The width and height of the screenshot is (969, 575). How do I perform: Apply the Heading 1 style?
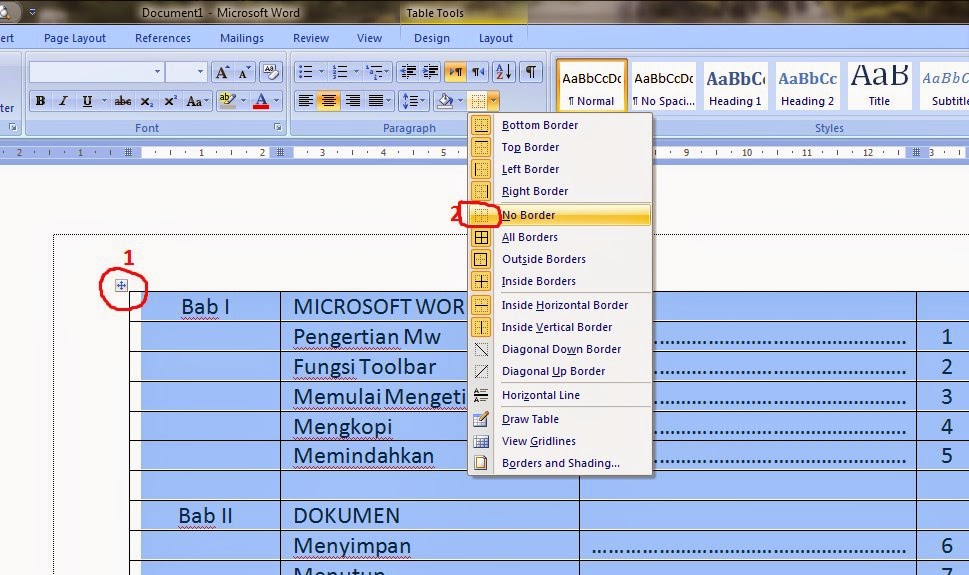(x=735, y=85)
